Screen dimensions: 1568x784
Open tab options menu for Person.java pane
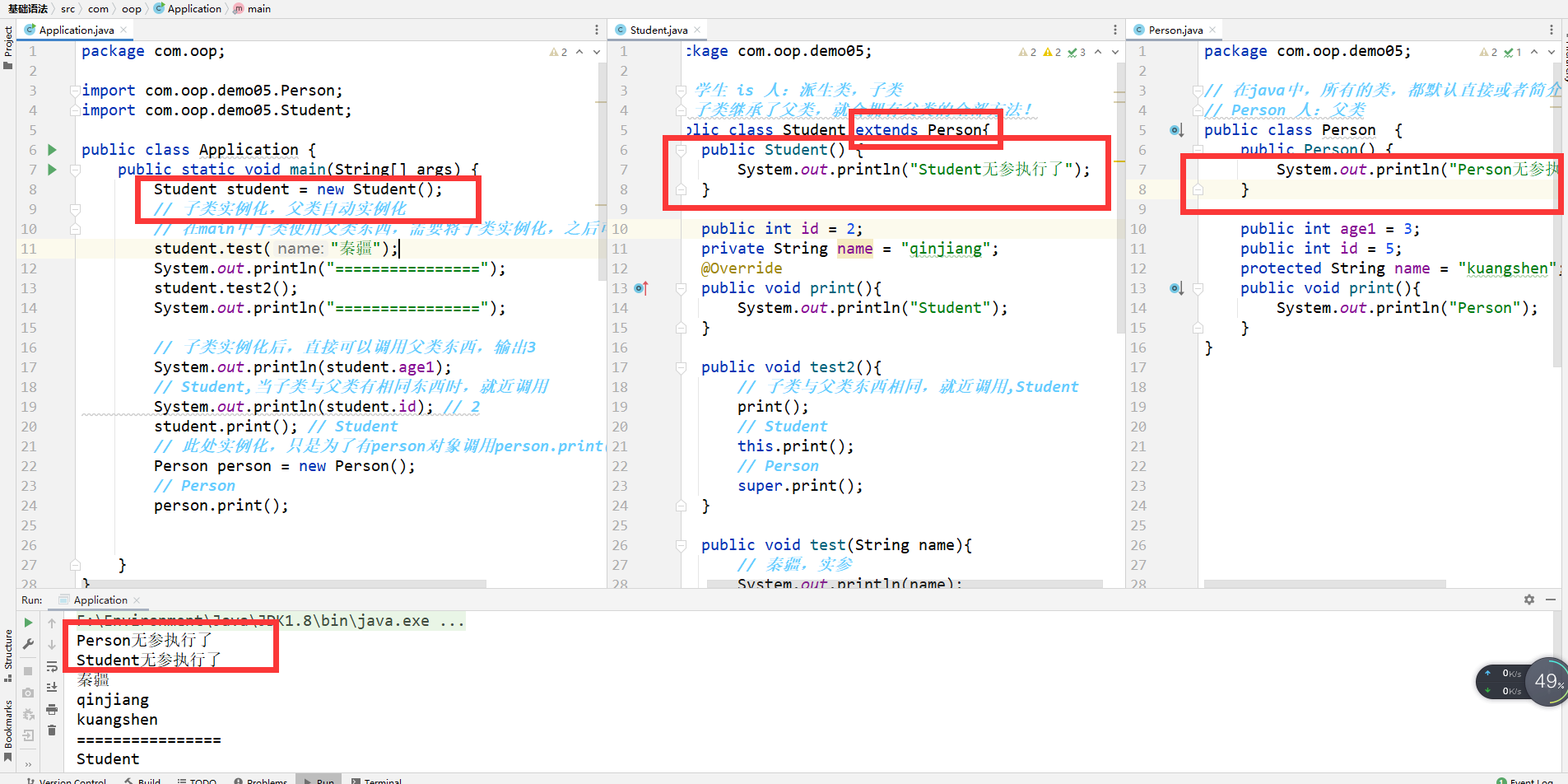tap(1552, 30)
